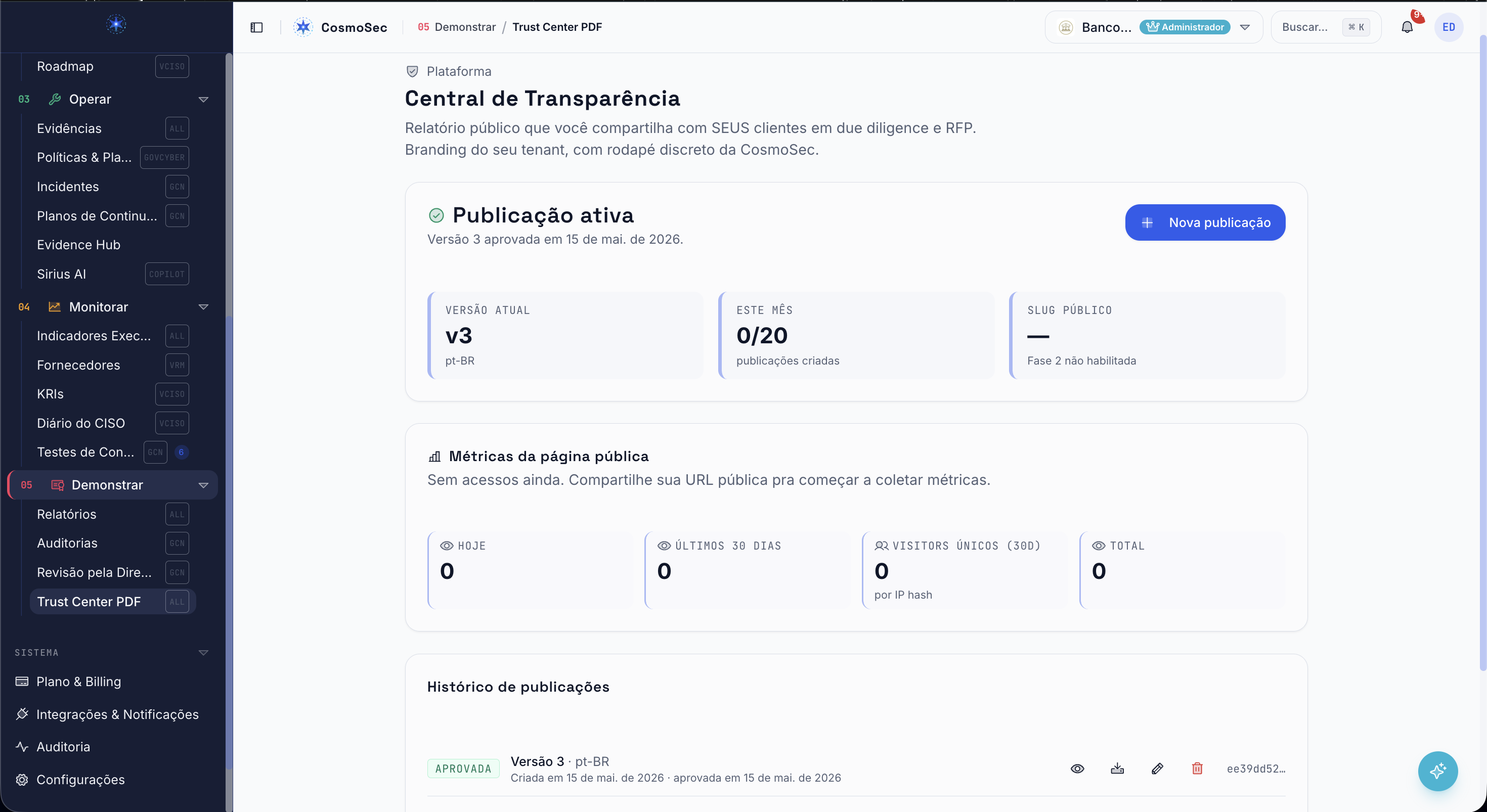
Task: Open Evidências in the sidebar
Action: coord(113,128)
